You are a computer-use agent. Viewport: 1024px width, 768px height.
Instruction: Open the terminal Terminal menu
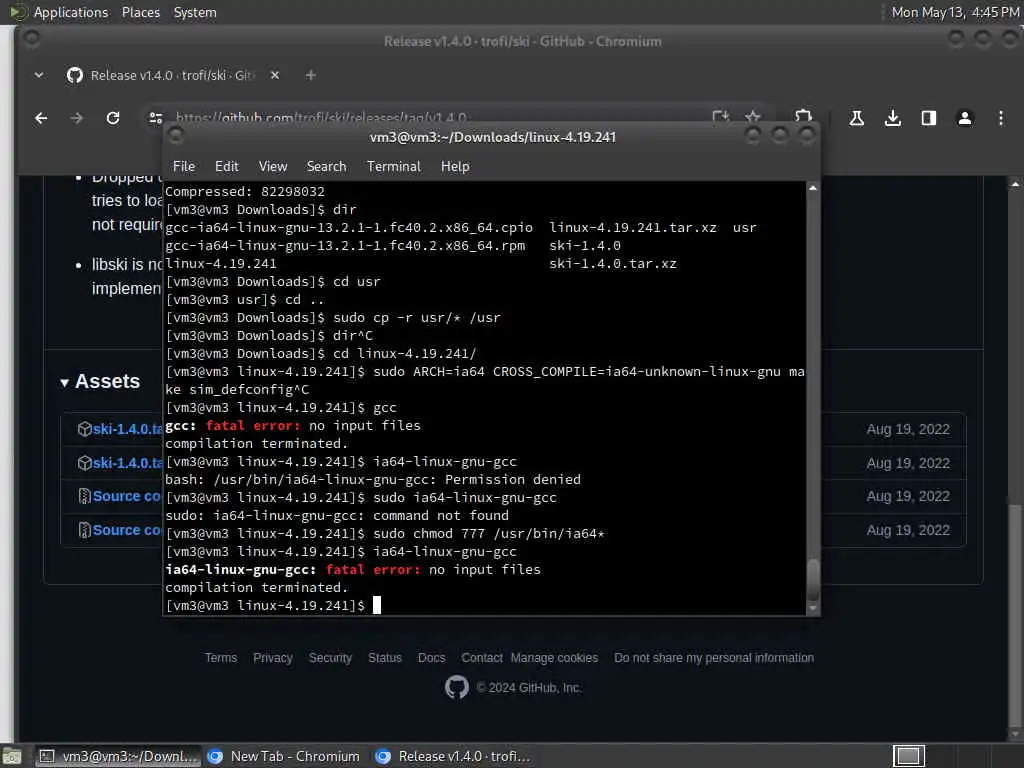[394, 167]
